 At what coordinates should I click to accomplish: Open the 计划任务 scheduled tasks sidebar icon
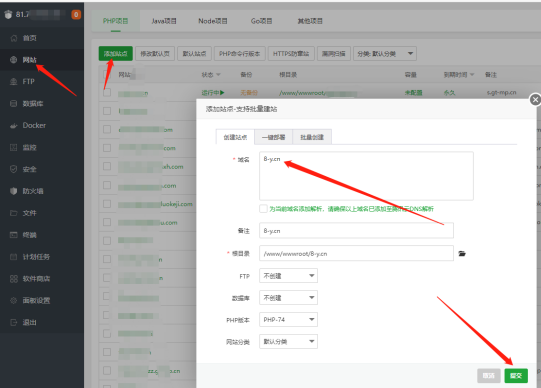pyautogui.click(x=13, y=257)
